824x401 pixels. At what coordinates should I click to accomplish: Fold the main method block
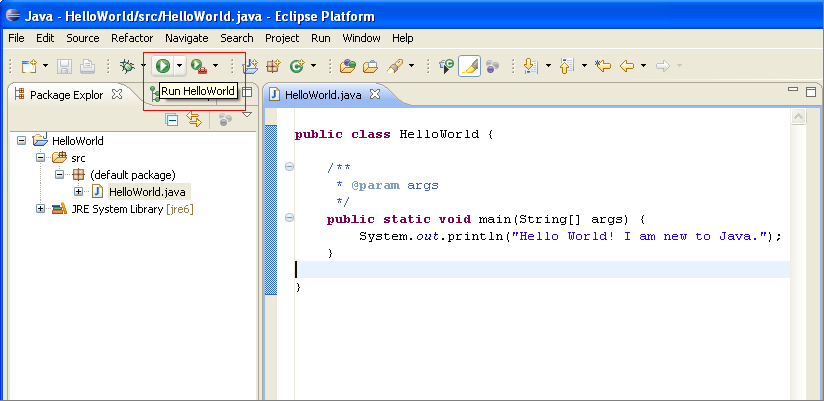[x=289, y=218]
